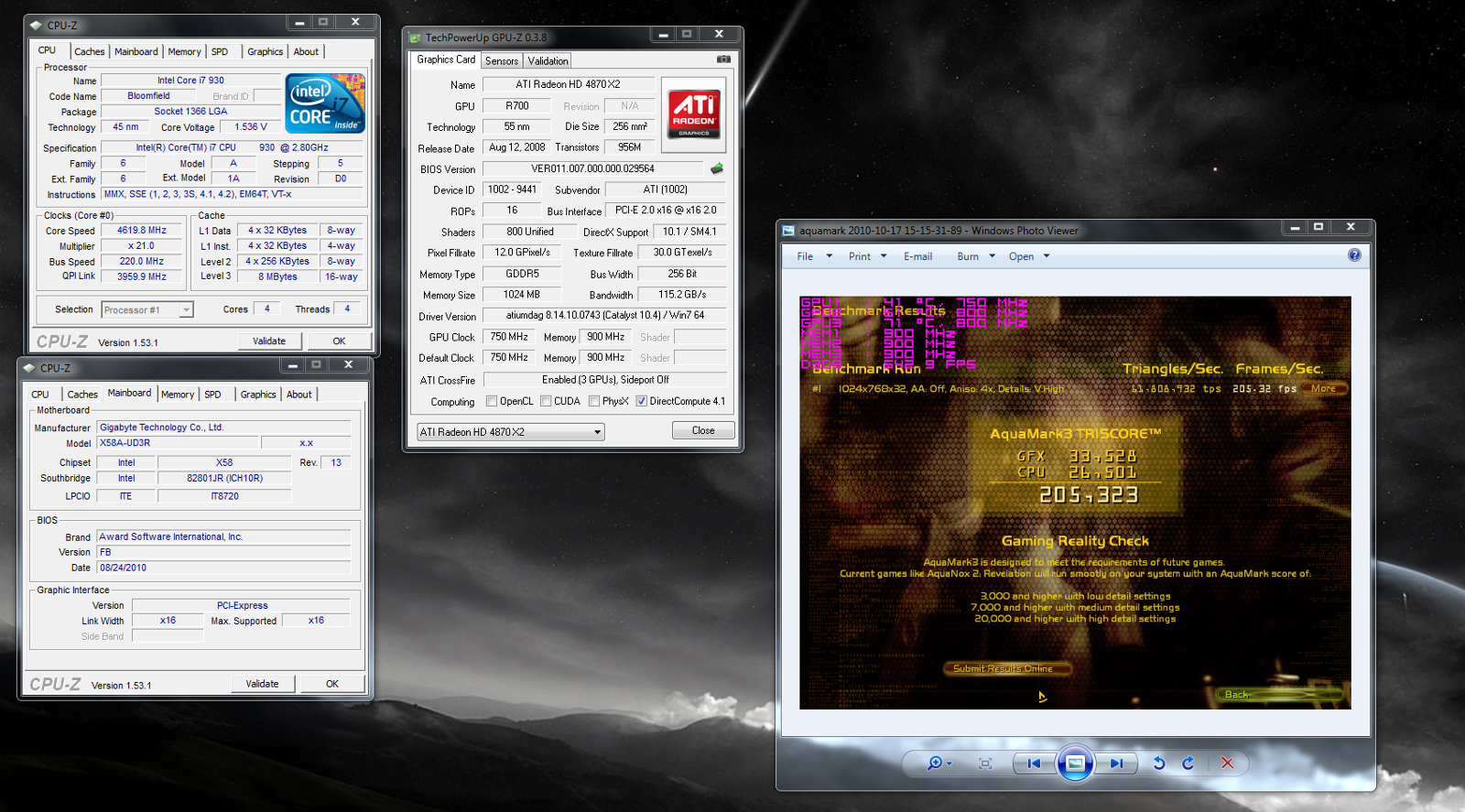
Task: Click the Manufacturer Gigabyte Technology field
Action: tap(223, 428)
